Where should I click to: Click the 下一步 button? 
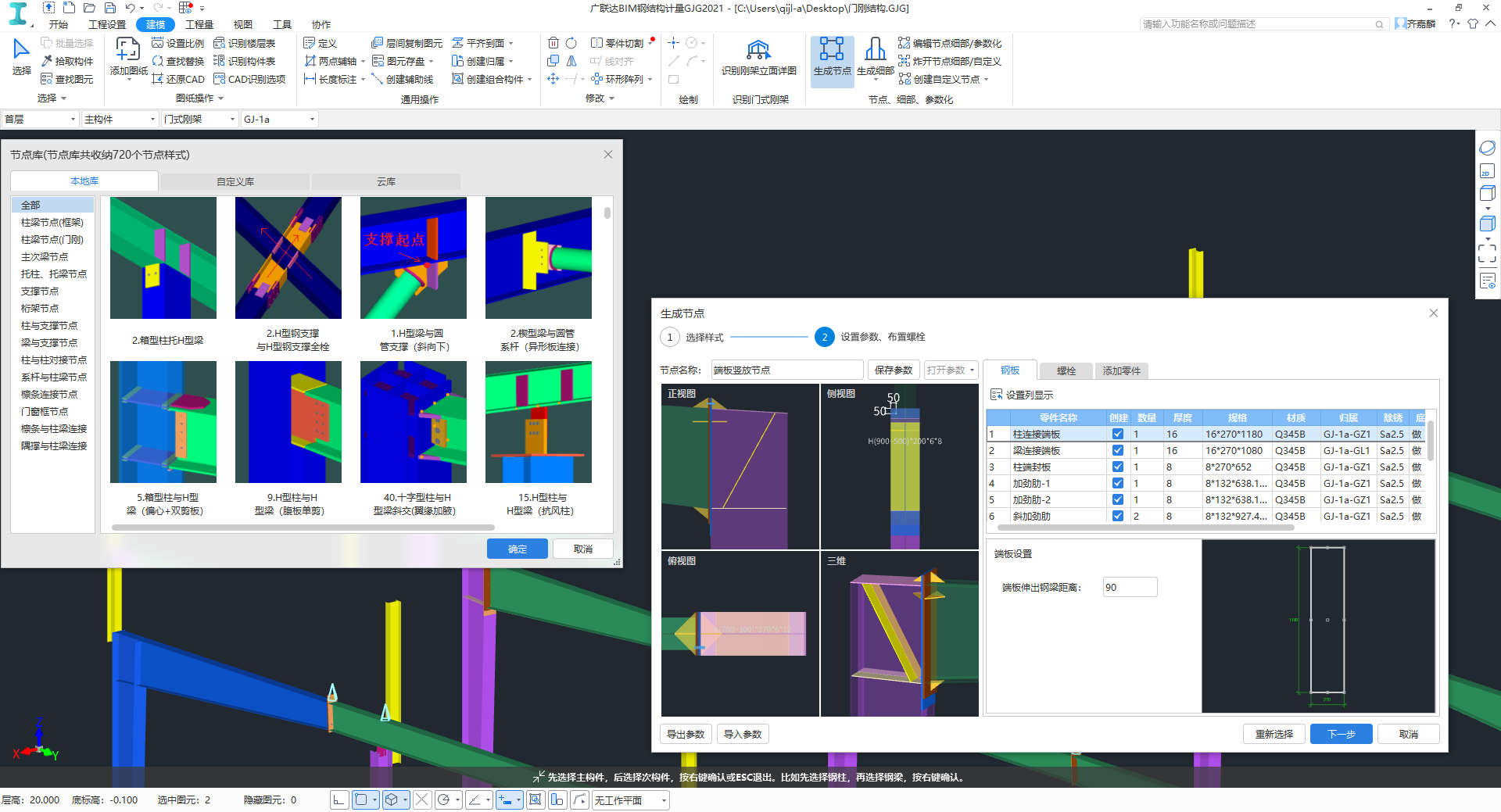coord(1341,735)
